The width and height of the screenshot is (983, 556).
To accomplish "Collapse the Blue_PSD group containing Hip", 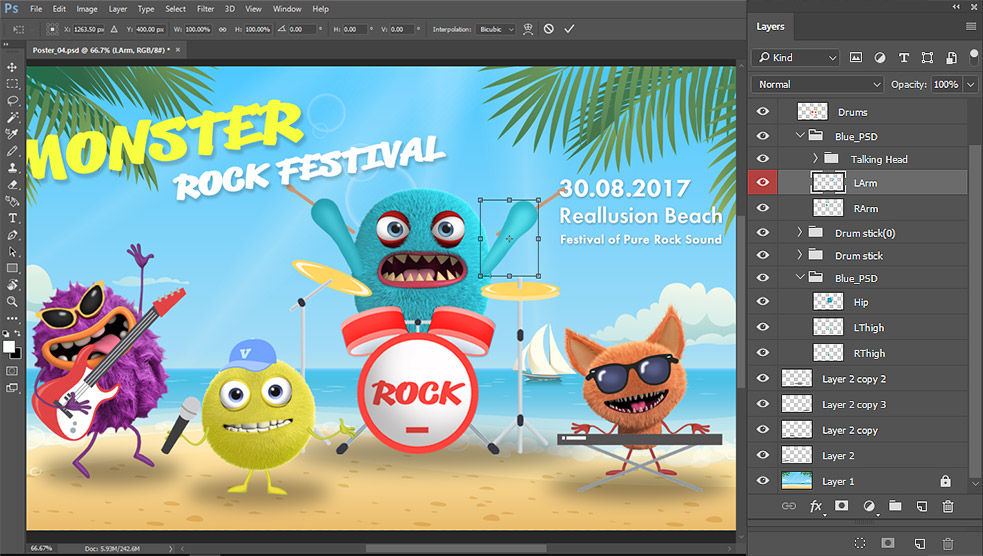I will pos(800,277).
